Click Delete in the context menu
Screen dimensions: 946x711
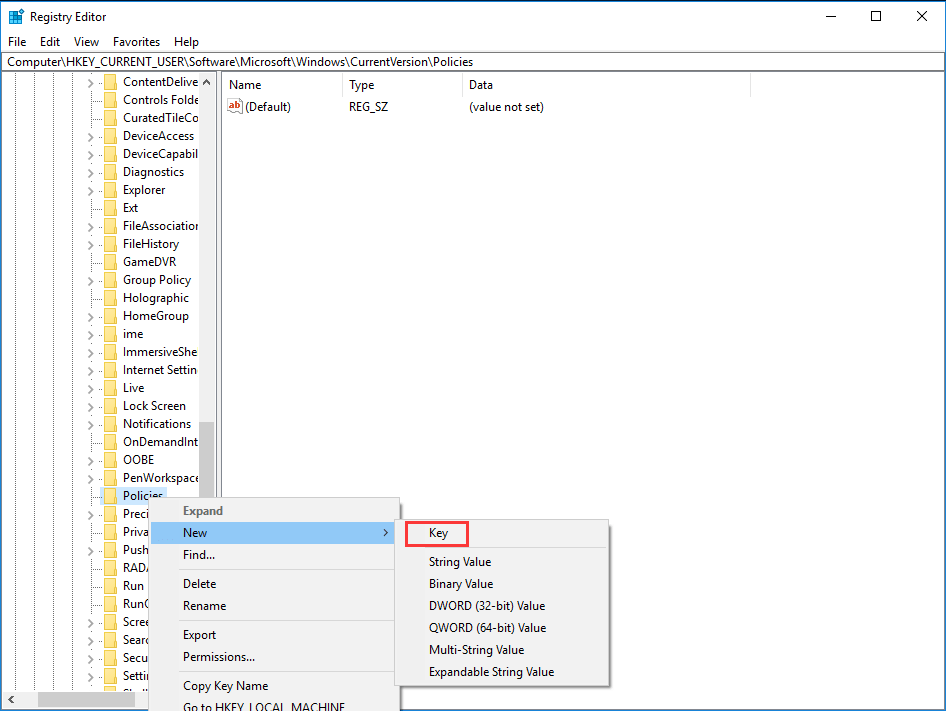pyautogui.click(x=273, y=584)
